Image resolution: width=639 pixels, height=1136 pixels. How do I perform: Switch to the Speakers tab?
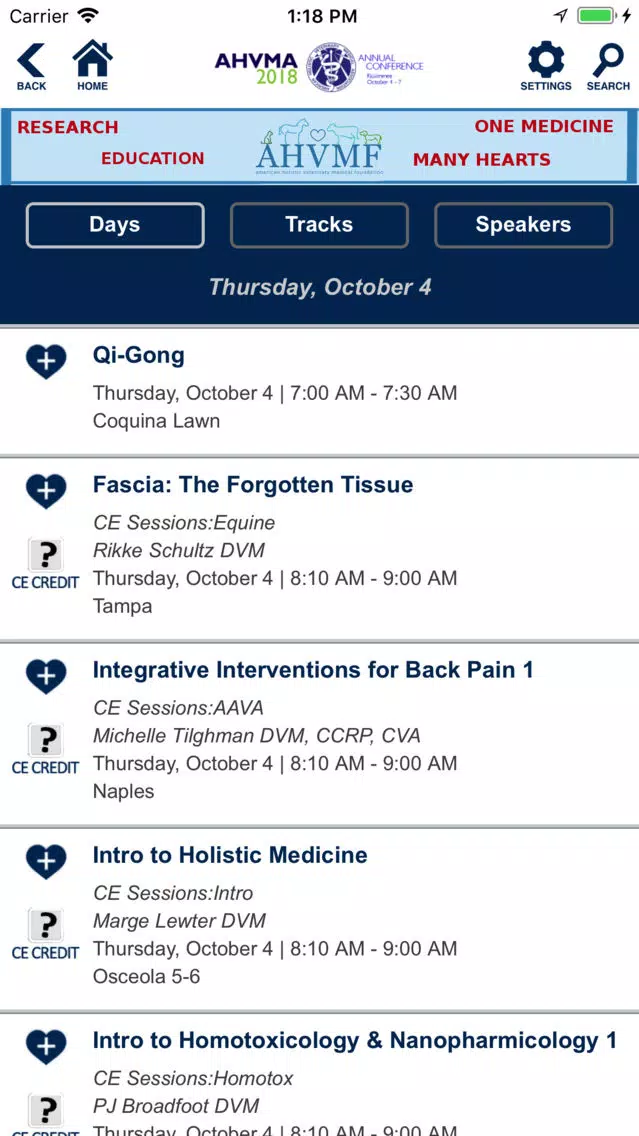pyautogui.click(x=523, y=225)
